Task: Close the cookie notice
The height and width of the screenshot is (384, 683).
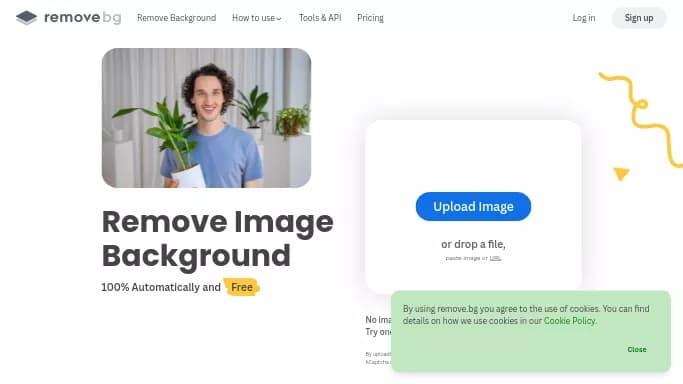Action: pos(637,349)
